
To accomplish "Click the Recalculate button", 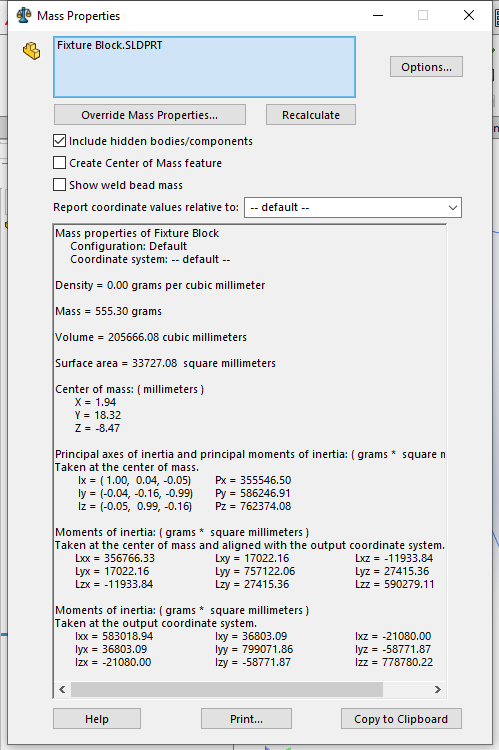I will click(x=311, y=115).
